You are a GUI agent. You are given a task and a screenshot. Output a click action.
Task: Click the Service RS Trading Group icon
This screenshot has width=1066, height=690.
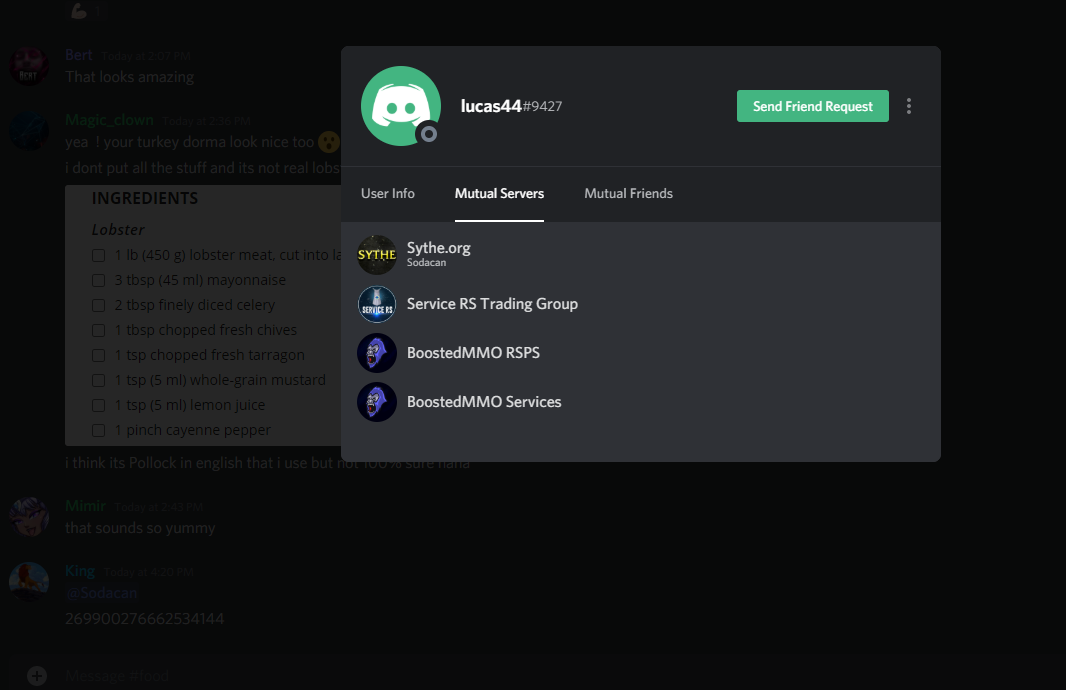click(x=377, y=304)
